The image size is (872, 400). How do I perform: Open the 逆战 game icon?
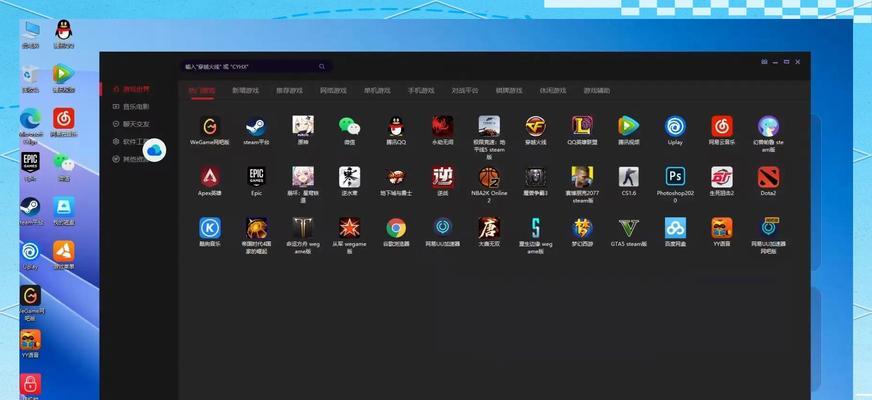click(x=443, y=177)
